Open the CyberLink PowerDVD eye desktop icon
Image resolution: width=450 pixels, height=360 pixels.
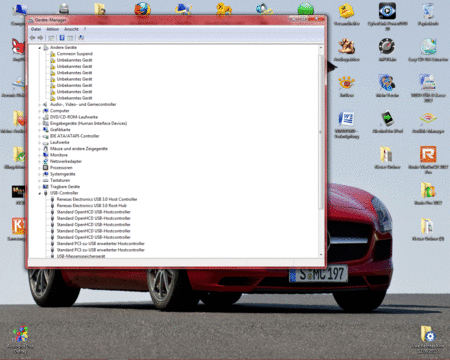tap(387, 11)
